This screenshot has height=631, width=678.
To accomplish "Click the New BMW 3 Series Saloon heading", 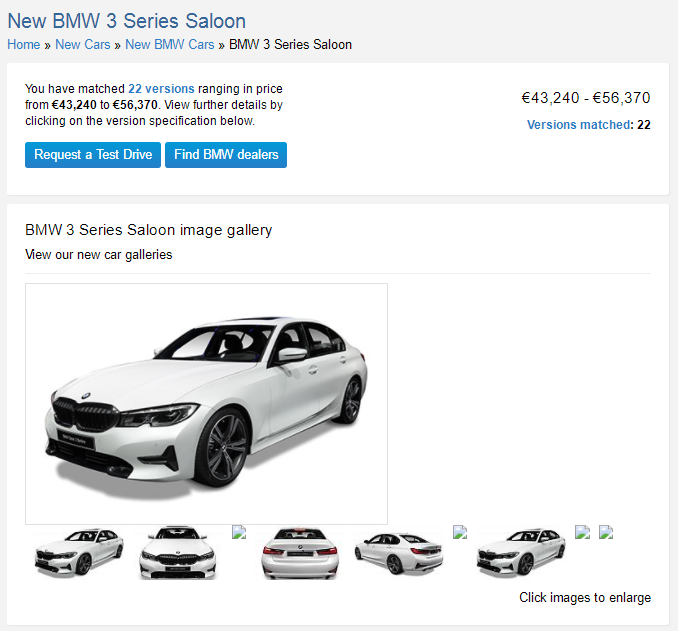I will [127, 21].
